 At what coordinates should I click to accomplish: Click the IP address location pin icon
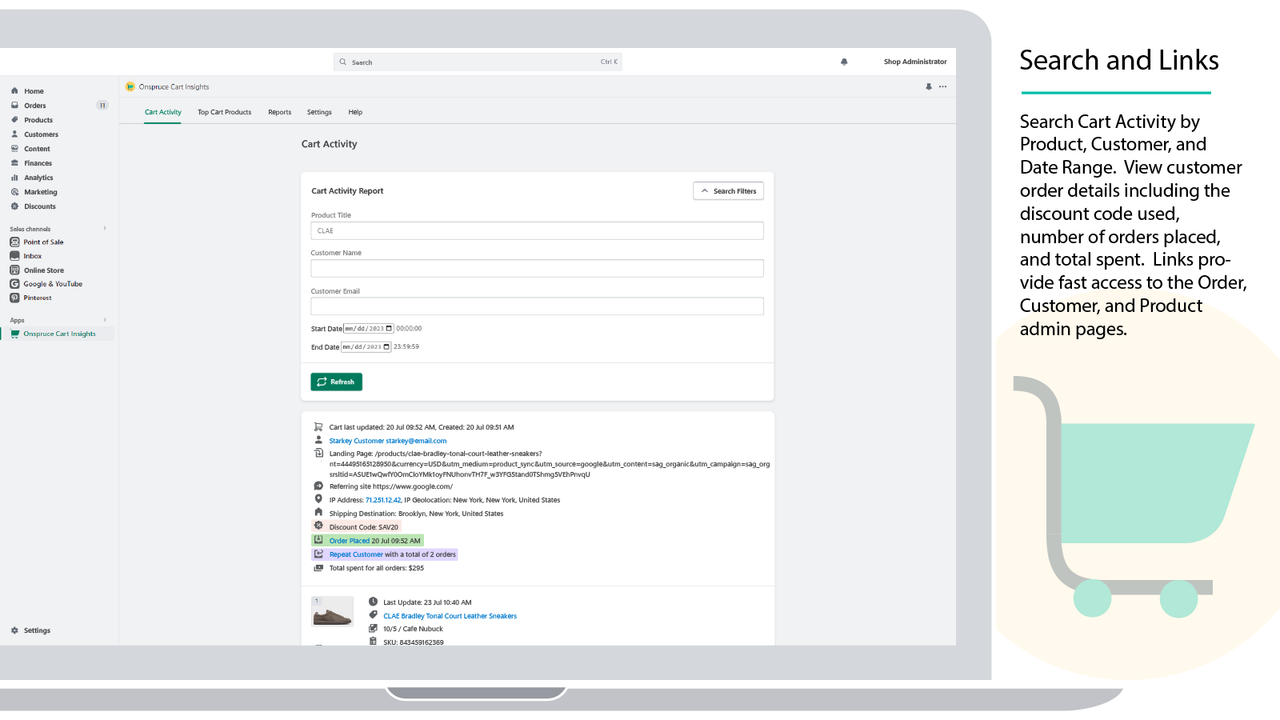click(318, 499)
